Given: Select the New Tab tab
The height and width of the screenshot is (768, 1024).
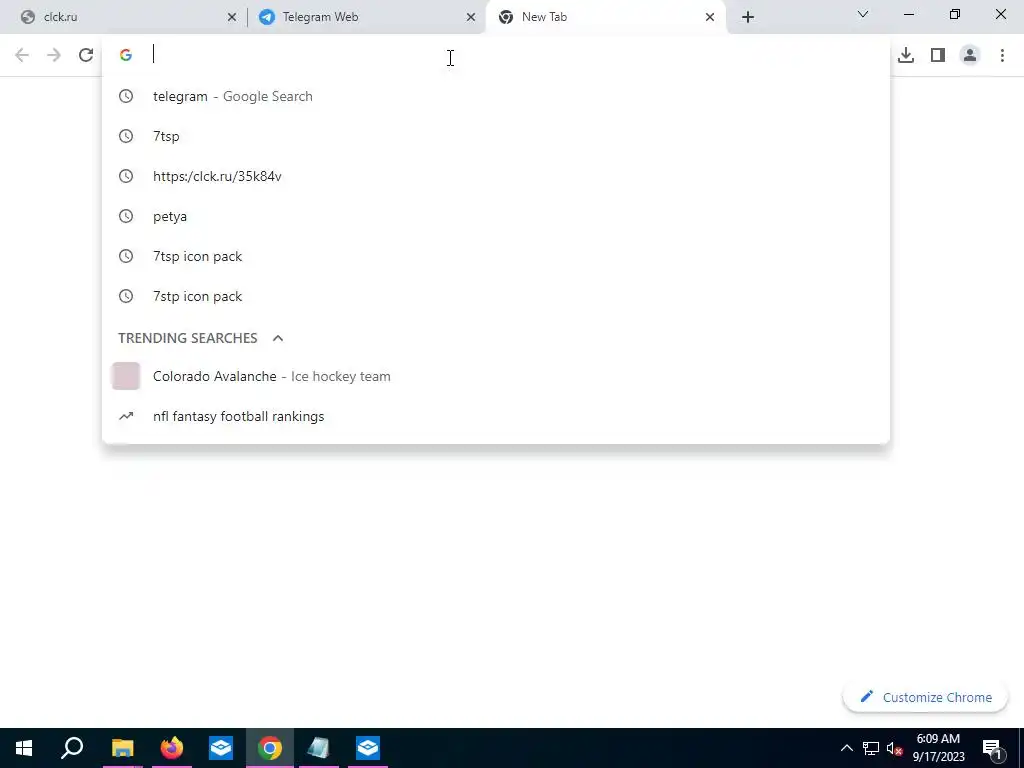Looking at the screenshot, I should [x=605, y=17].
